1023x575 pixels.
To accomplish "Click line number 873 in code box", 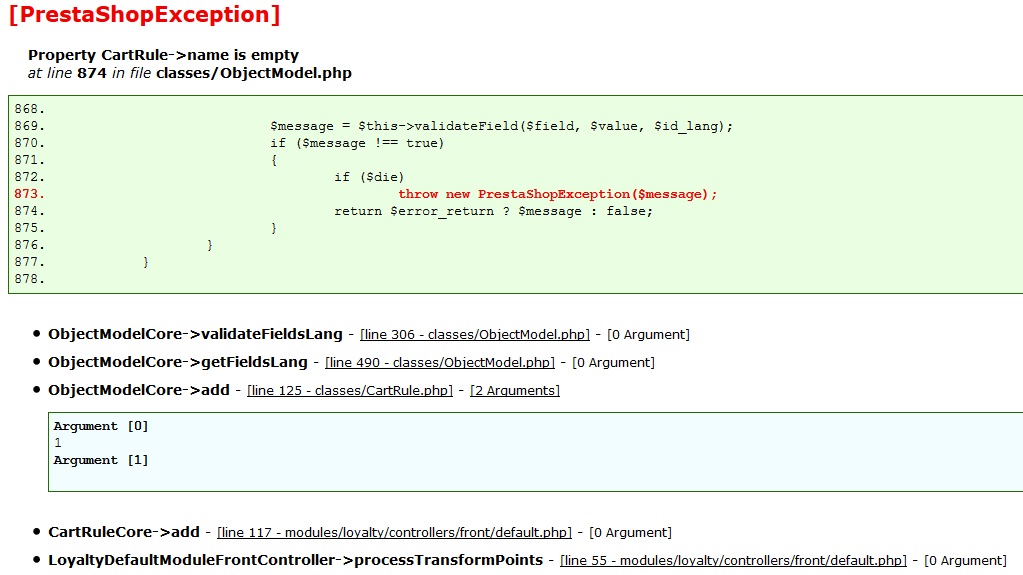I will (29, 194).
